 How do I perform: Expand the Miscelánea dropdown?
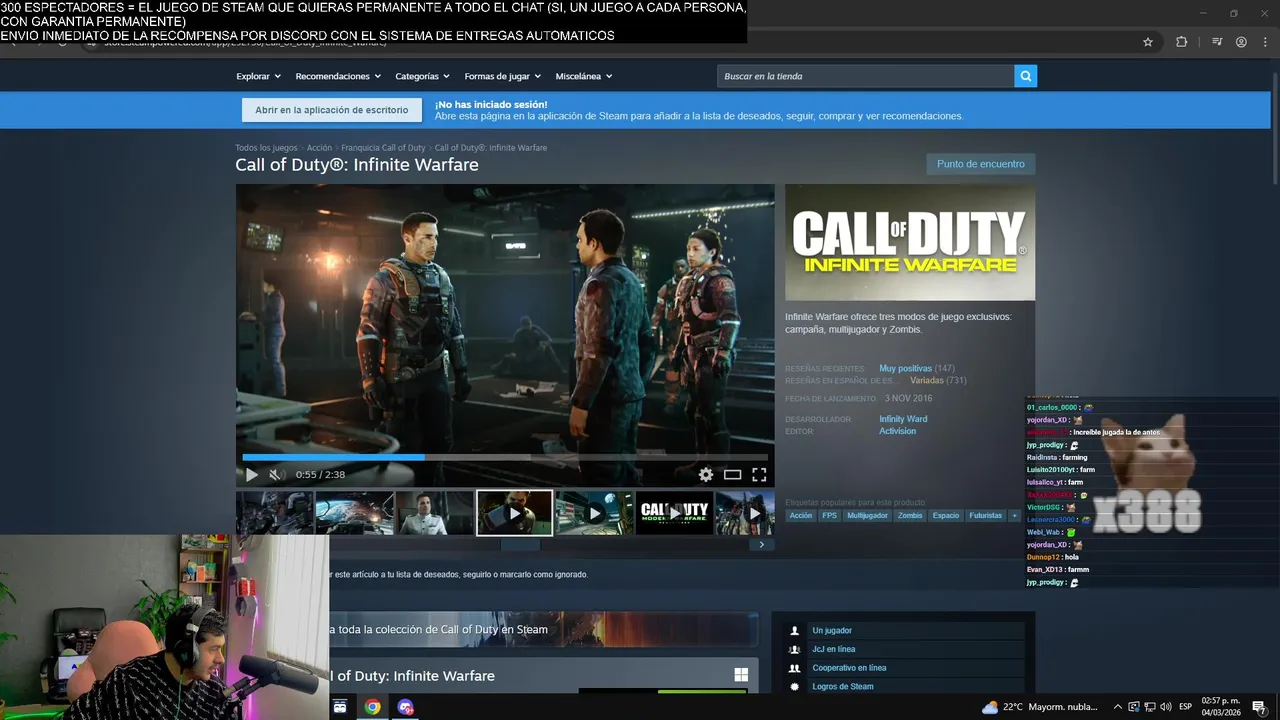(x=584, y=76)
